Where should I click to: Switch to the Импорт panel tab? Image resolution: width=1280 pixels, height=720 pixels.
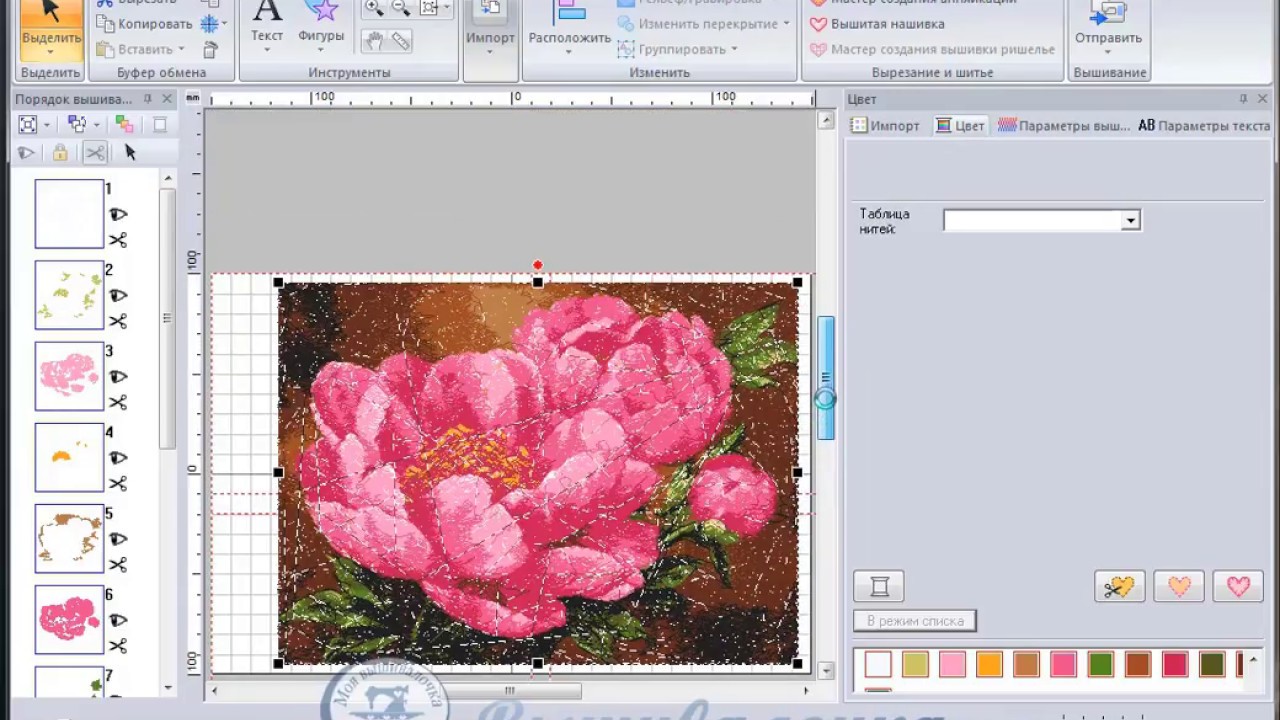coord(885,126)
